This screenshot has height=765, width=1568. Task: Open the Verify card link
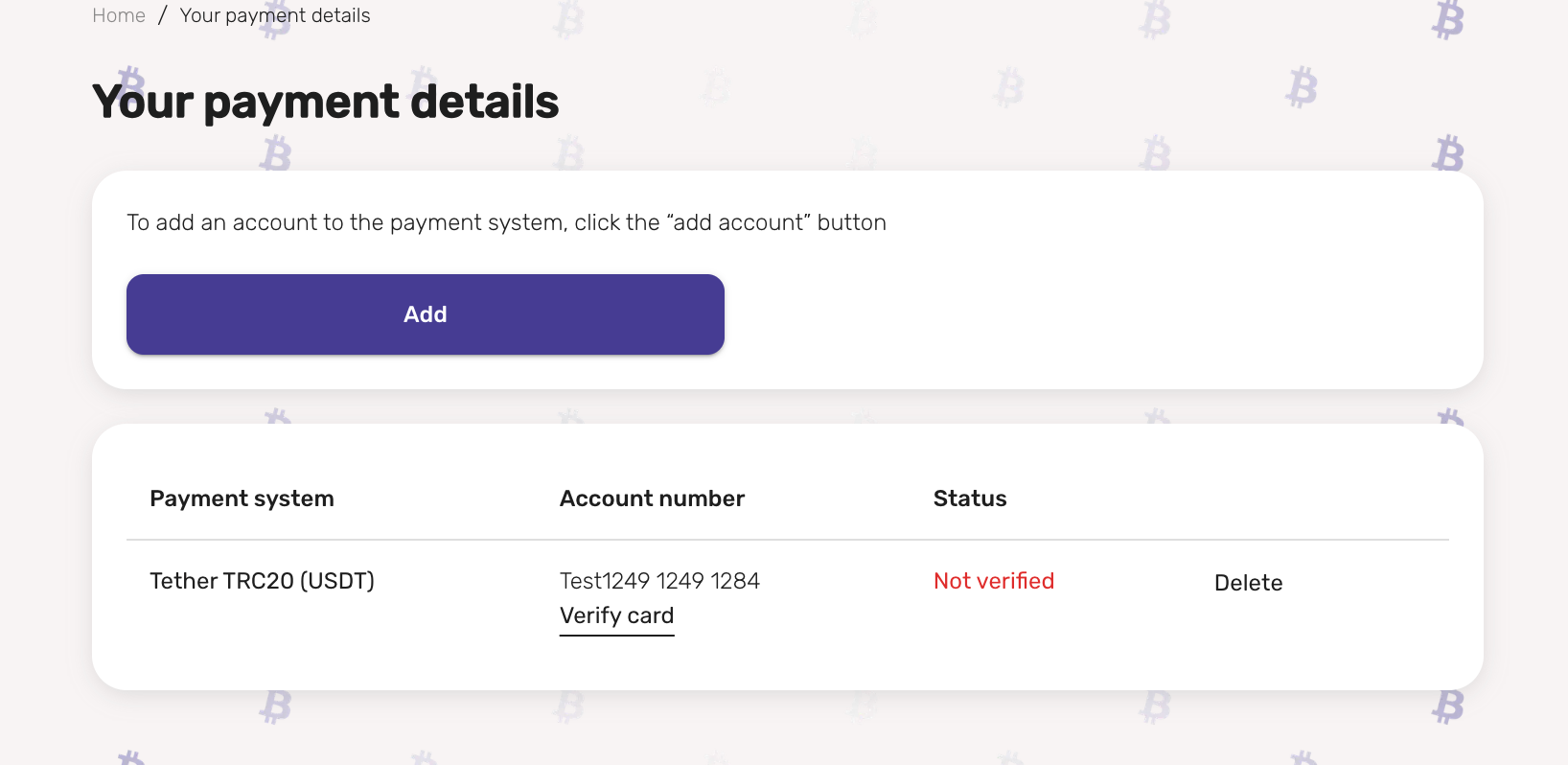pos(616,615)
